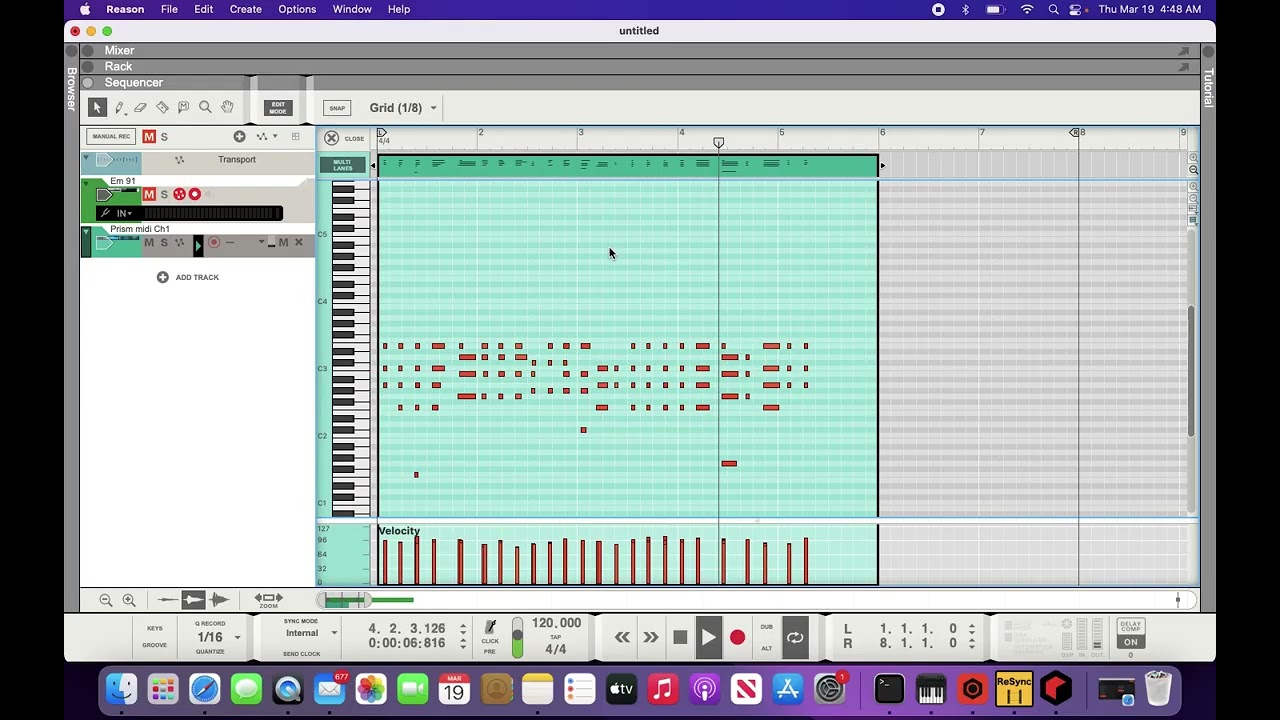1280x720 pixels.
Task: Toggle Delay Comp ON button
Action: 1130,642
